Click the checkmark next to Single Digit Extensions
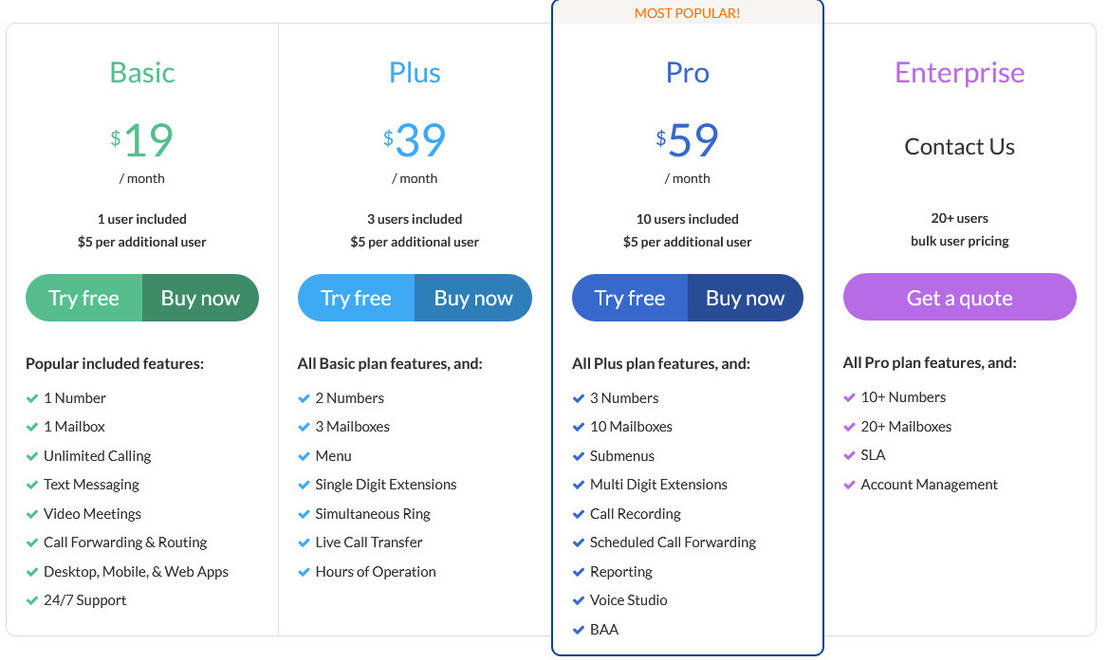This screenshot has width=1108, height=660. (305, 485)
